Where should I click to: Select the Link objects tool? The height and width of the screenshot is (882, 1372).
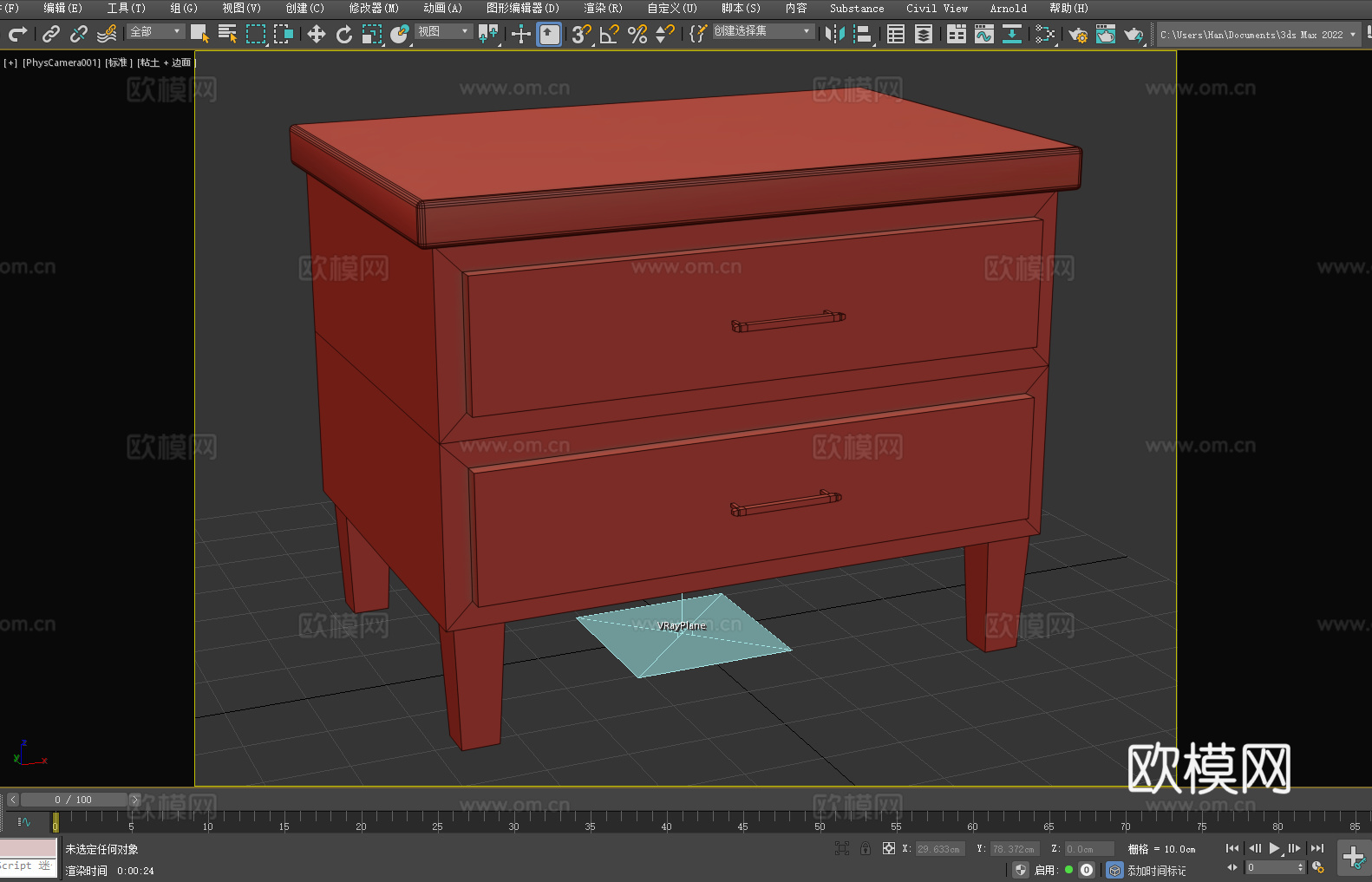coord(51,34)
